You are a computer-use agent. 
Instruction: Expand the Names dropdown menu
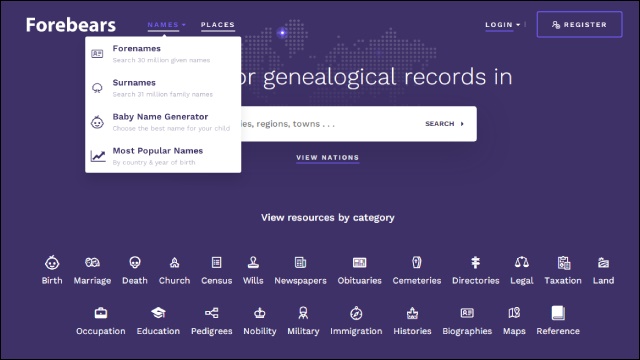tap(167, 24)
